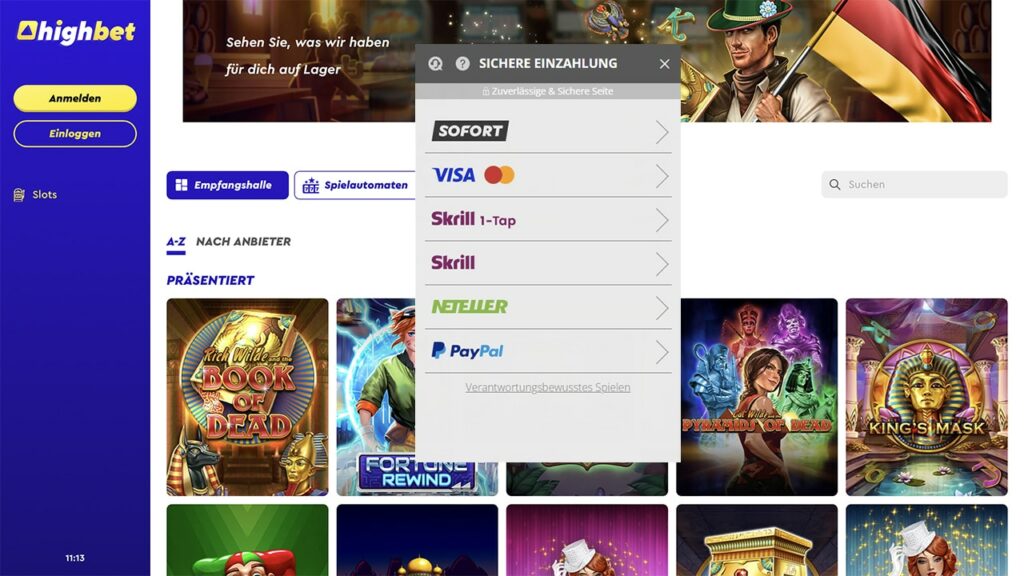Click the question mark help icon

point(462,63)
